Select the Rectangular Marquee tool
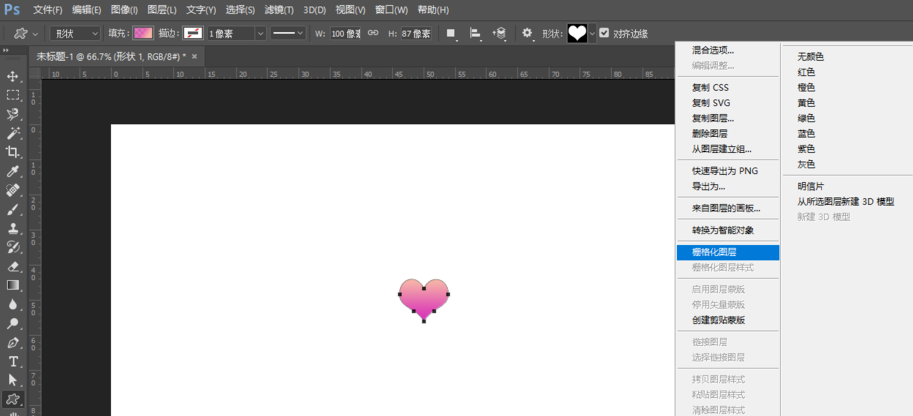The height and width of the screenshot is (416, 913). point(13,95)
